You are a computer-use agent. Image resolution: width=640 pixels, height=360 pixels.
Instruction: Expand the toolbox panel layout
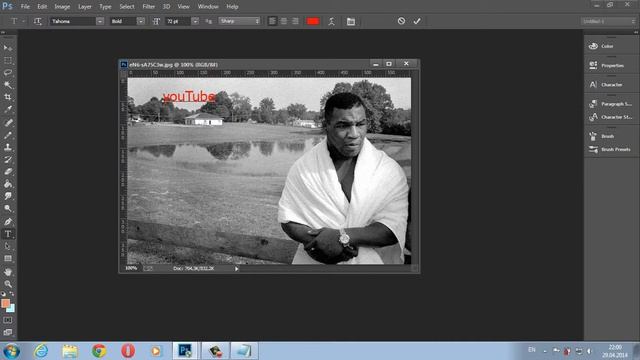pyautogui.click(x=3, y=32)
